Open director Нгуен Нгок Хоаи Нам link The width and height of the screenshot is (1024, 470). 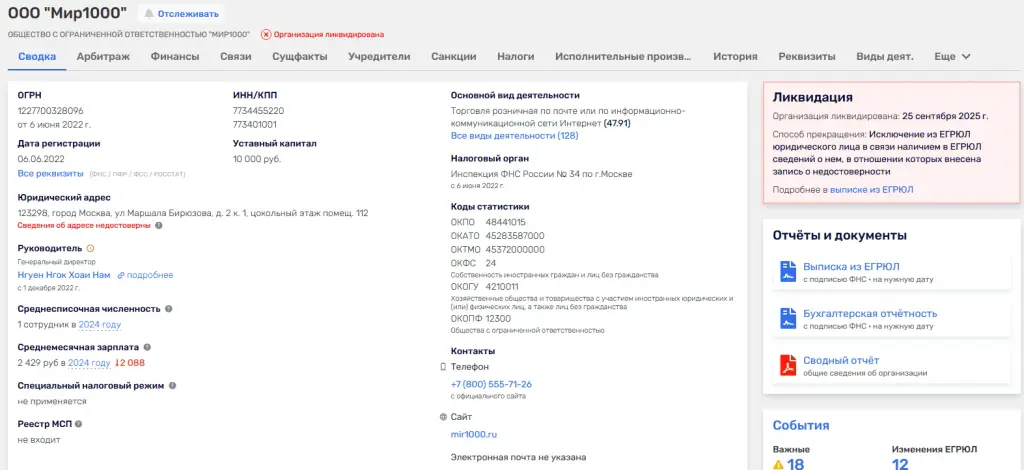click(x=64, y=275)
